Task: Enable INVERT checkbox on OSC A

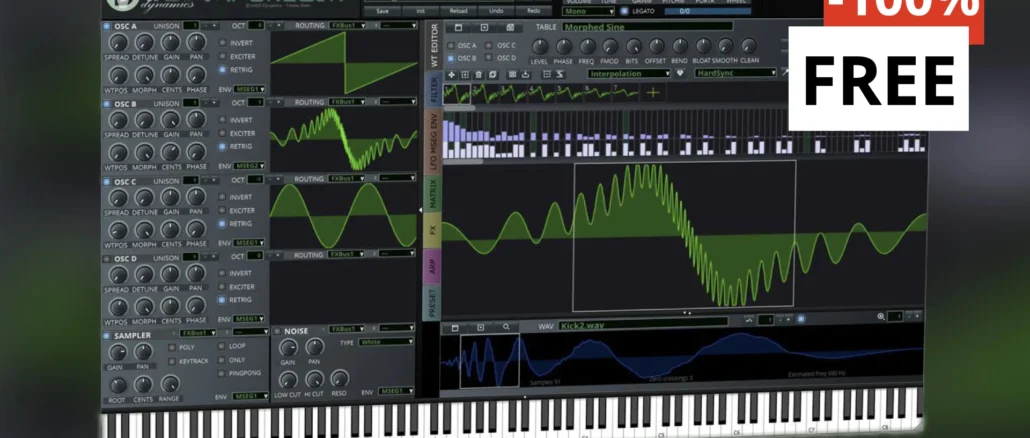Action: 222,43
